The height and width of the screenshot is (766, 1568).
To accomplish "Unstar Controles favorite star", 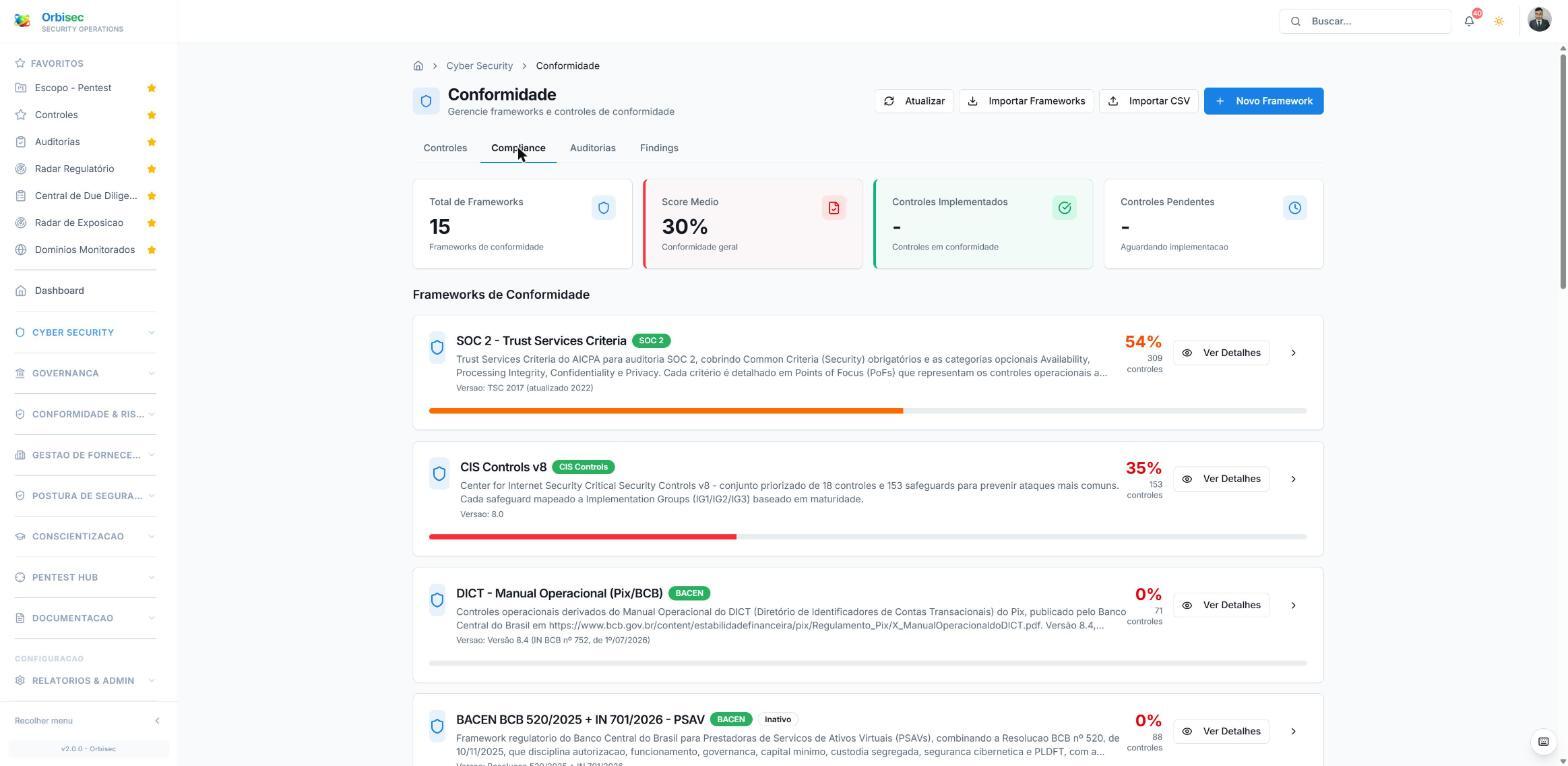I will tap(152, 115).
